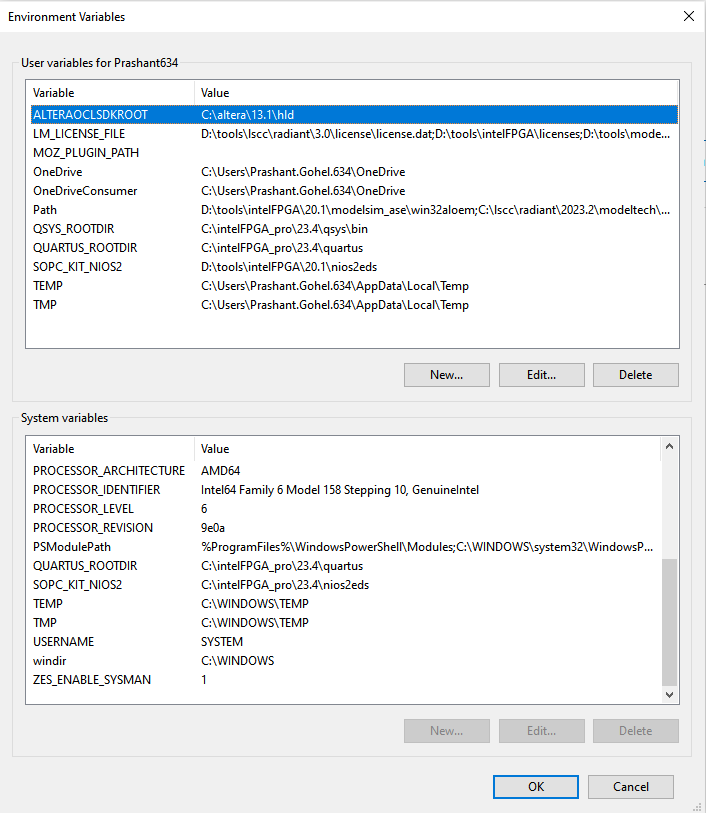Select the PROCESSOR_ARCHITECTURE system variable
This screenshot has height=813, width=706.
pos(109,471)
